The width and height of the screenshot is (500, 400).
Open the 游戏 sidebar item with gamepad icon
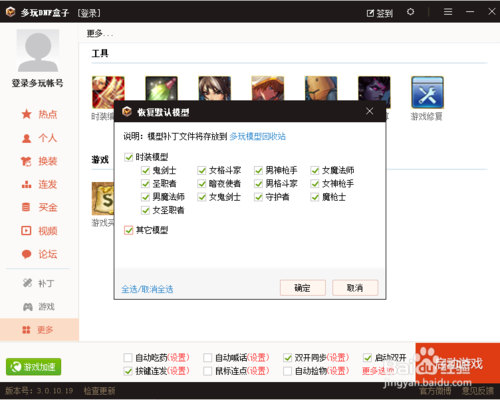click(39, 307)
